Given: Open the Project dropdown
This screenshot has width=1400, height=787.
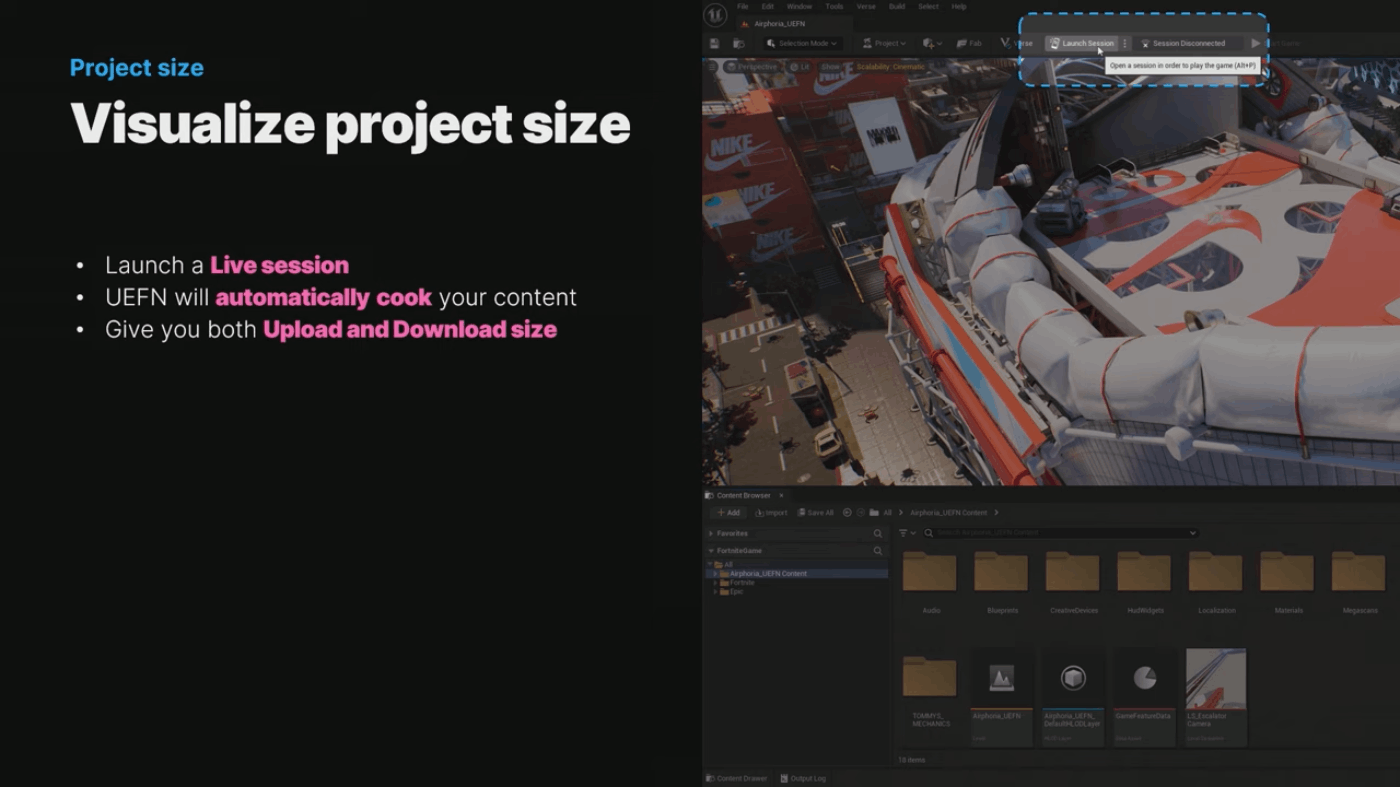Looking at the screenshot, I should pos(884,44).
